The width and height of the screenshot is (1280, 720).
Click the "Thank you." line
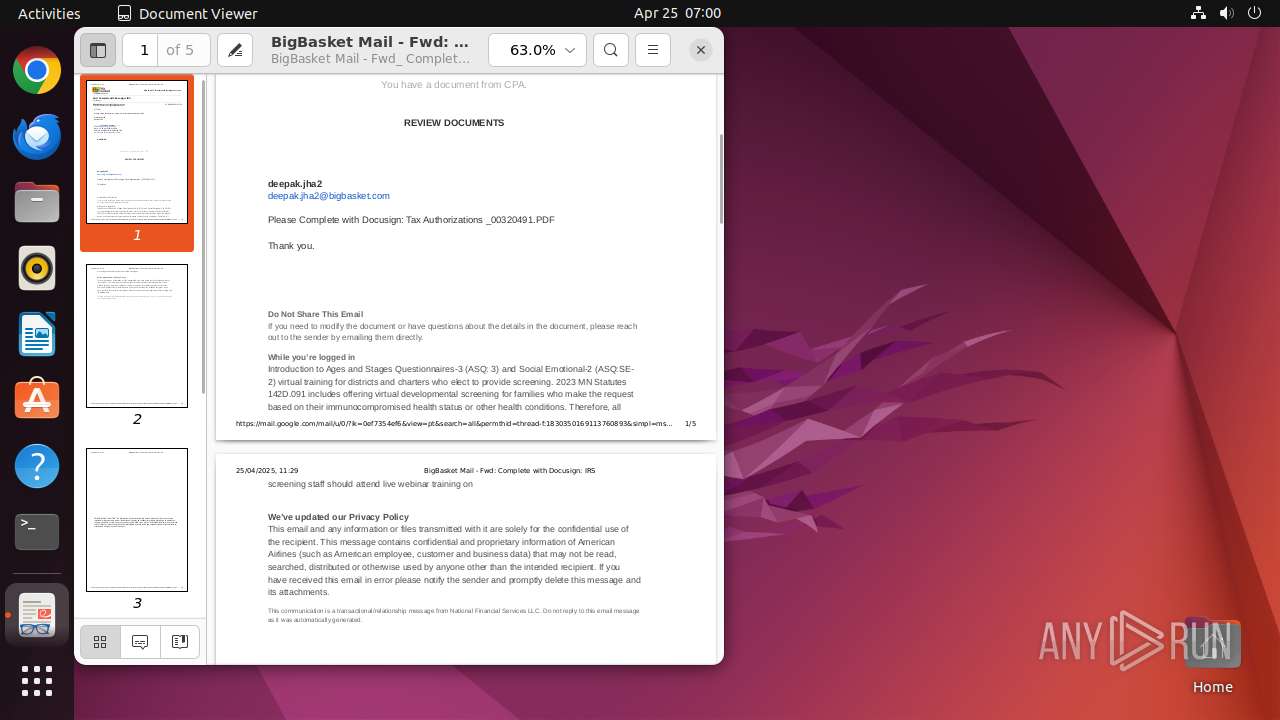click(291, 246)
